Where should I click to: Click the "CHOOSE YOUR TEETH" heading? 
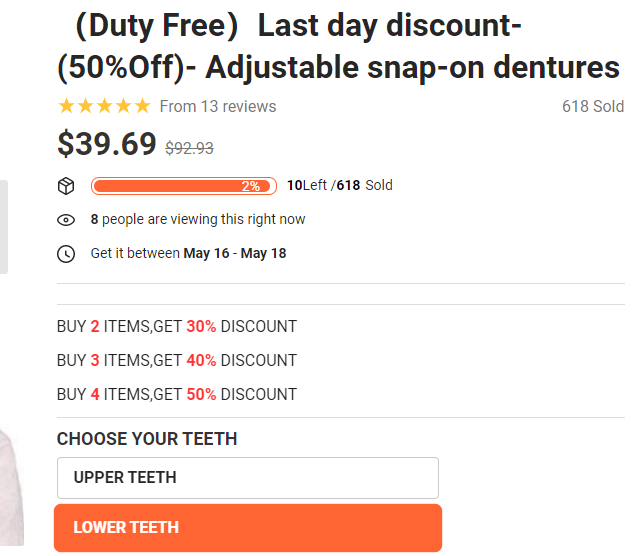point(147,439)
